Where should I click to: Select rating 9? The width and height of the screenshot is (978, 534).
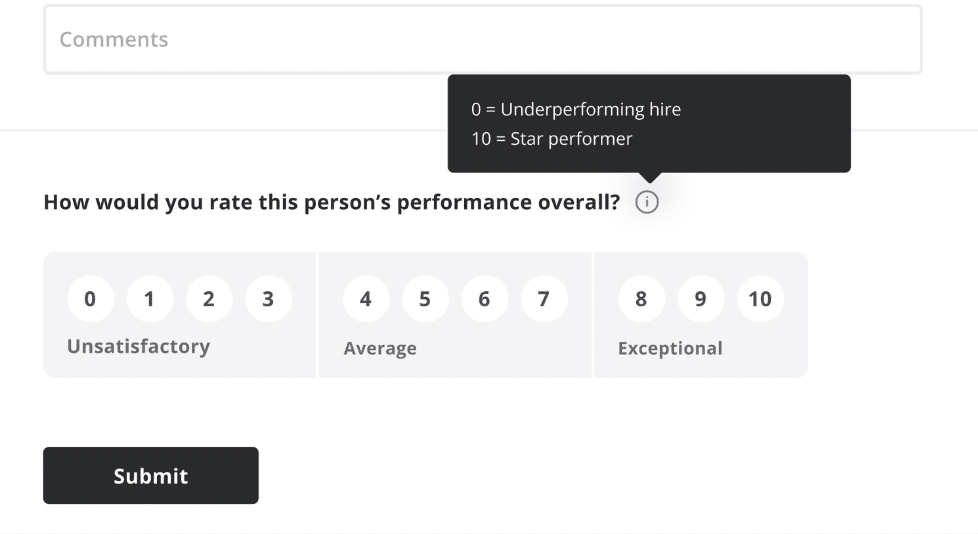coord(701,299)
